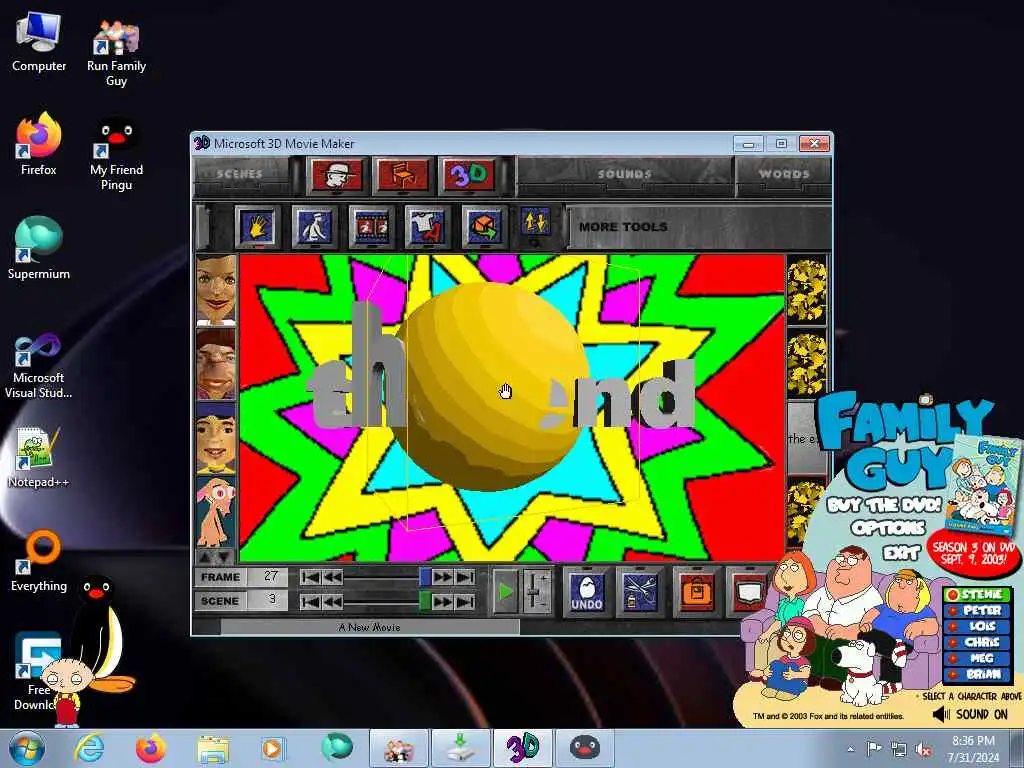Select the walking actor Action tool
The width and height of the screenshot is (1024, 768).
click(x=314, y=227)
